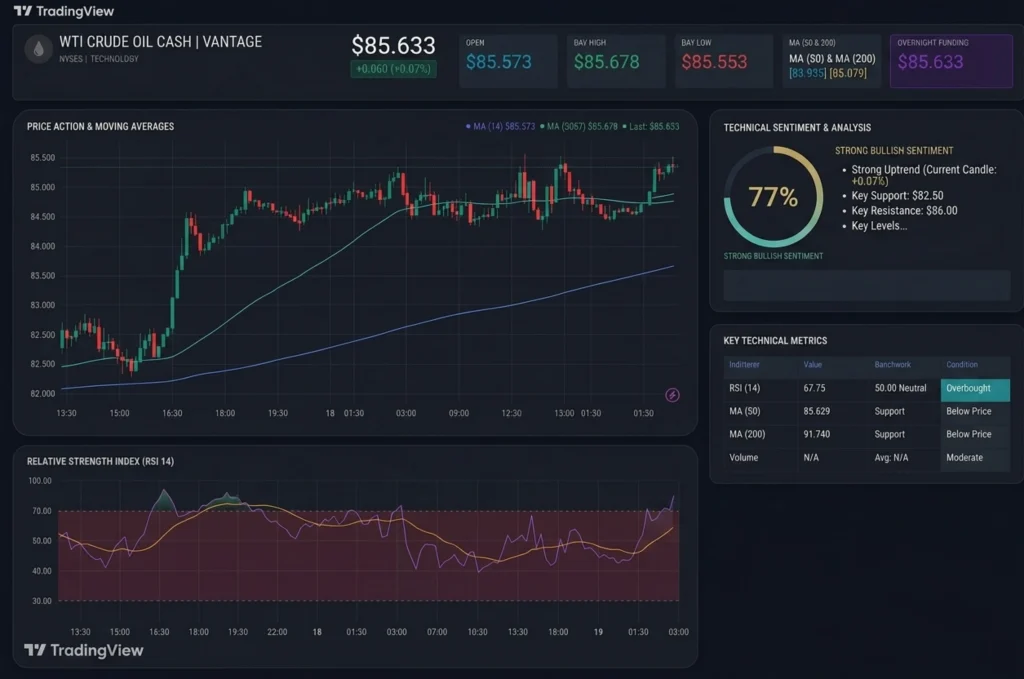The image size is (1024, 679).
Task: Select the Open price card showing $85.573
Action: point(508,61)
